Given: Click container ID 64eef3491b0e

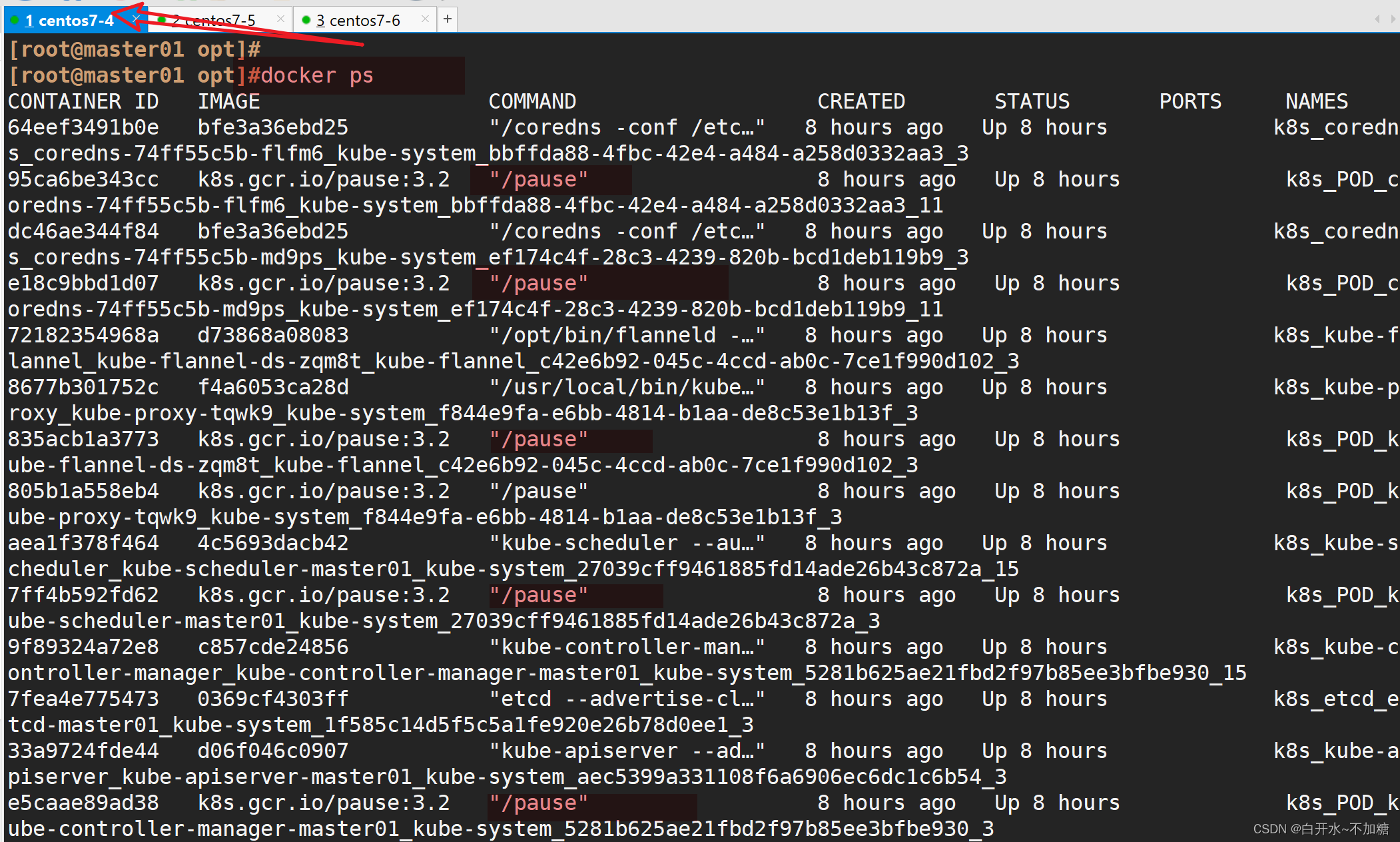Looking at the screenshot, I should pos(83,127).
